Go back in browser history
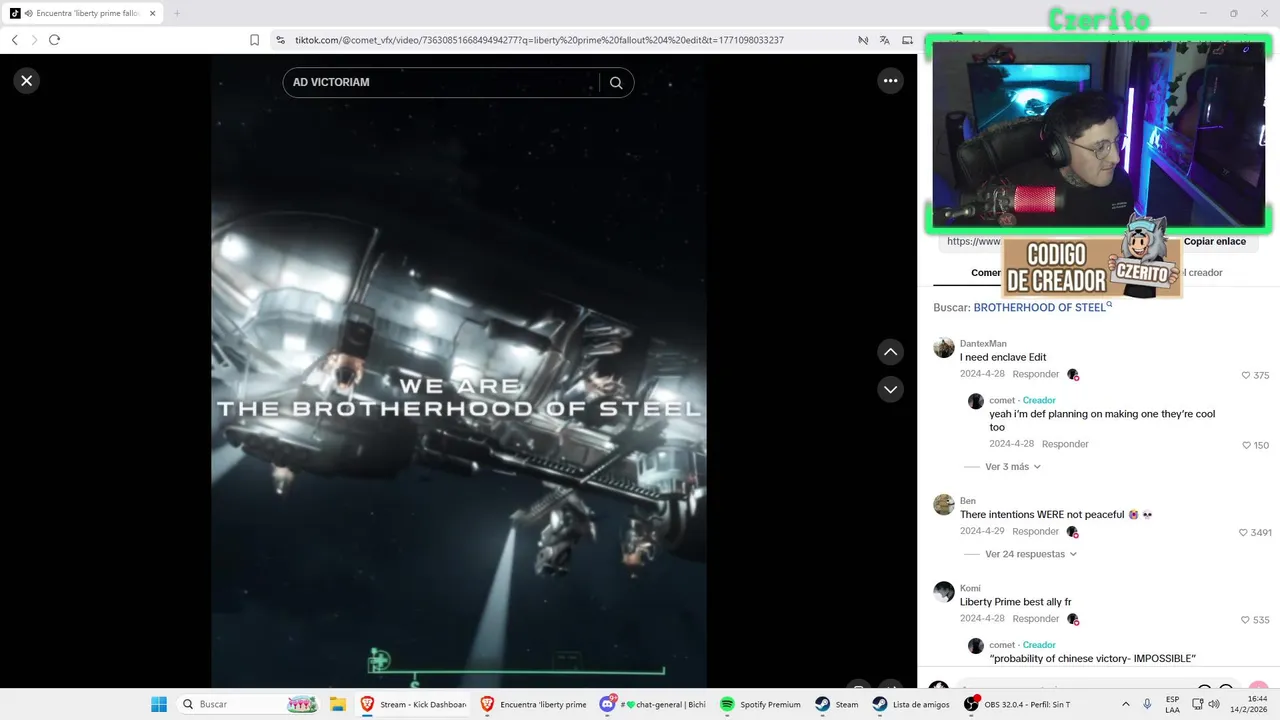 pyautogui.click(x=14, y=40)
